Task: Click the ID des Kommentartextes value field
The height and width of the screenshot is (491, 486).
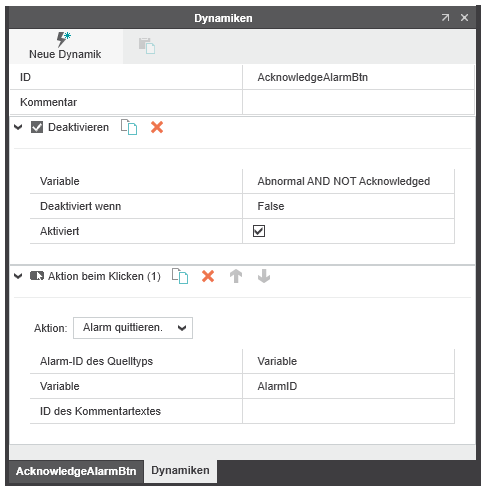Action: click(x=348, y=411)
